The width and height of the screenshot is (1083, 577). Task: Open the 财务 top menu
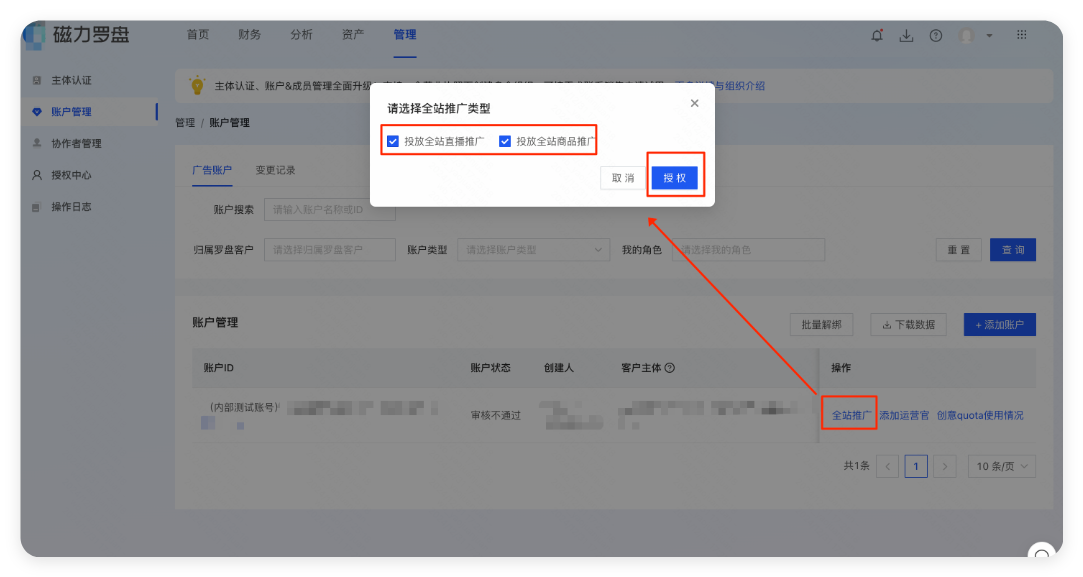[x=249, y=35]
